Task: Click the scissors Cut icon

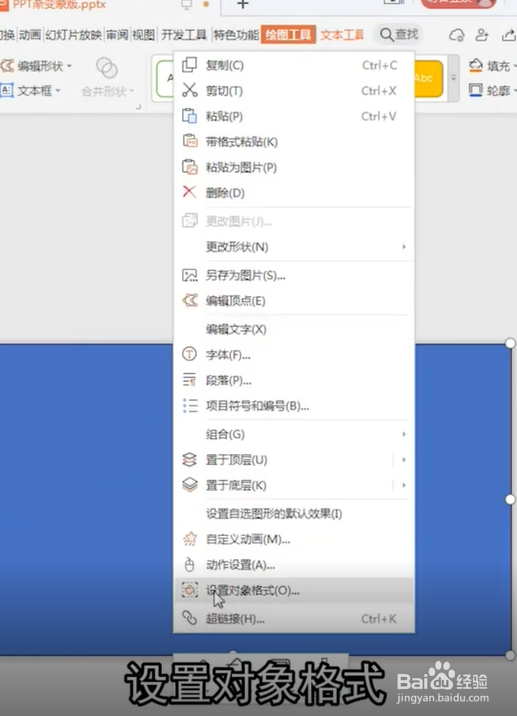Action: click(x=190, y=90)
